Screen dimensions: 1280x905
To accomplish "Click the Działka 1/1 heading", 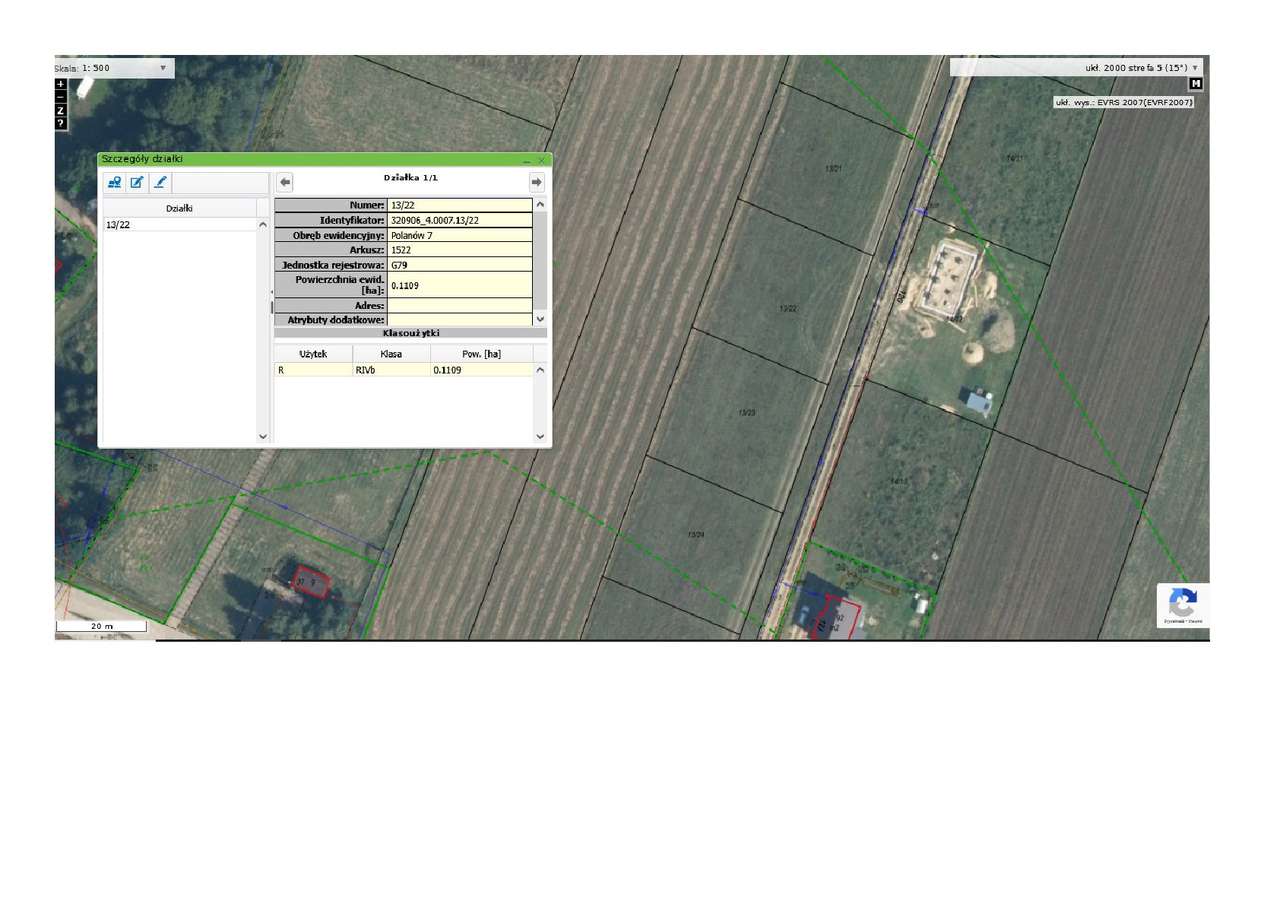I will tap(410, 178).
